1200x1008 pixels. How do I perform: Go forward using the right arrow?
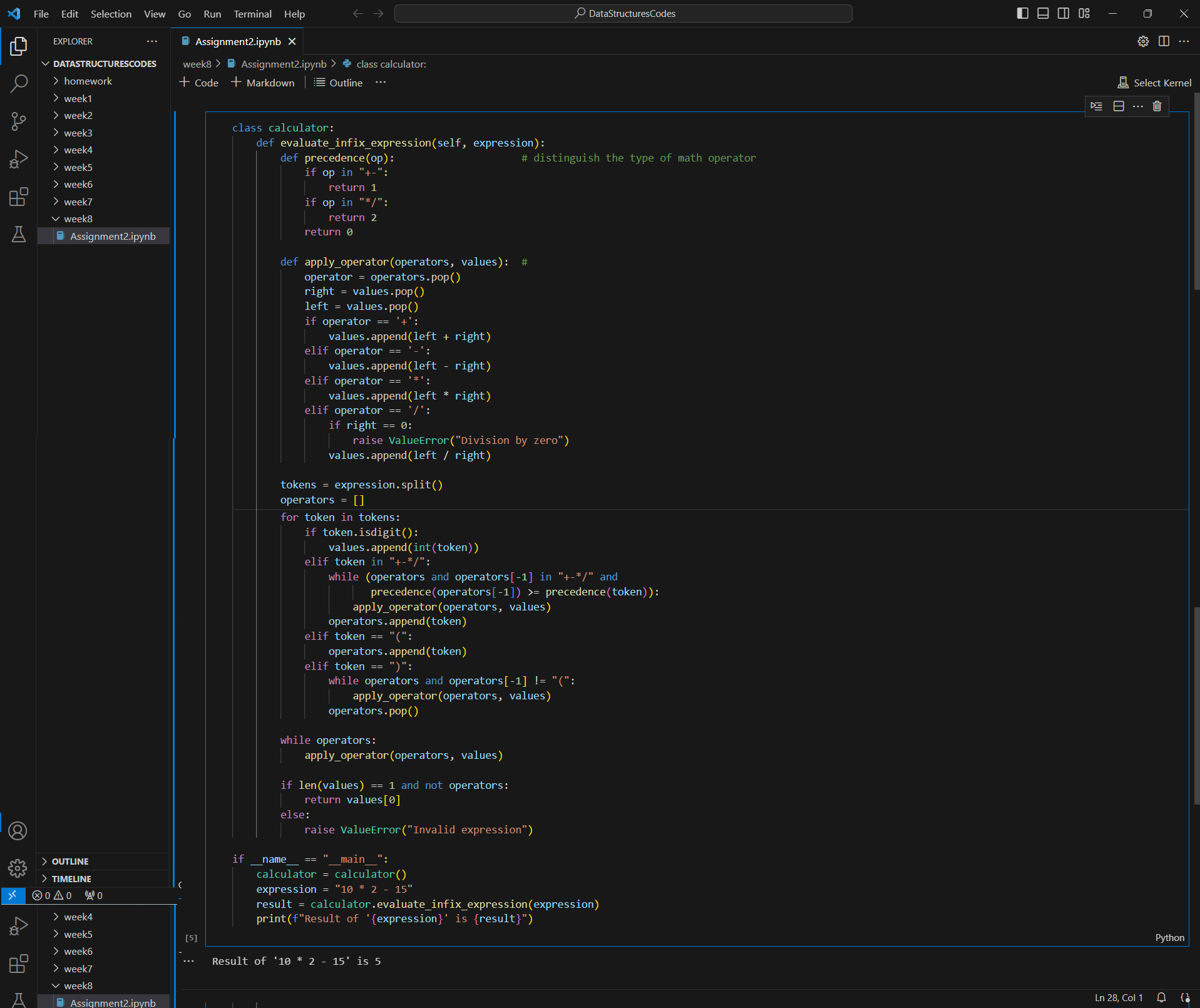point(378,13)
